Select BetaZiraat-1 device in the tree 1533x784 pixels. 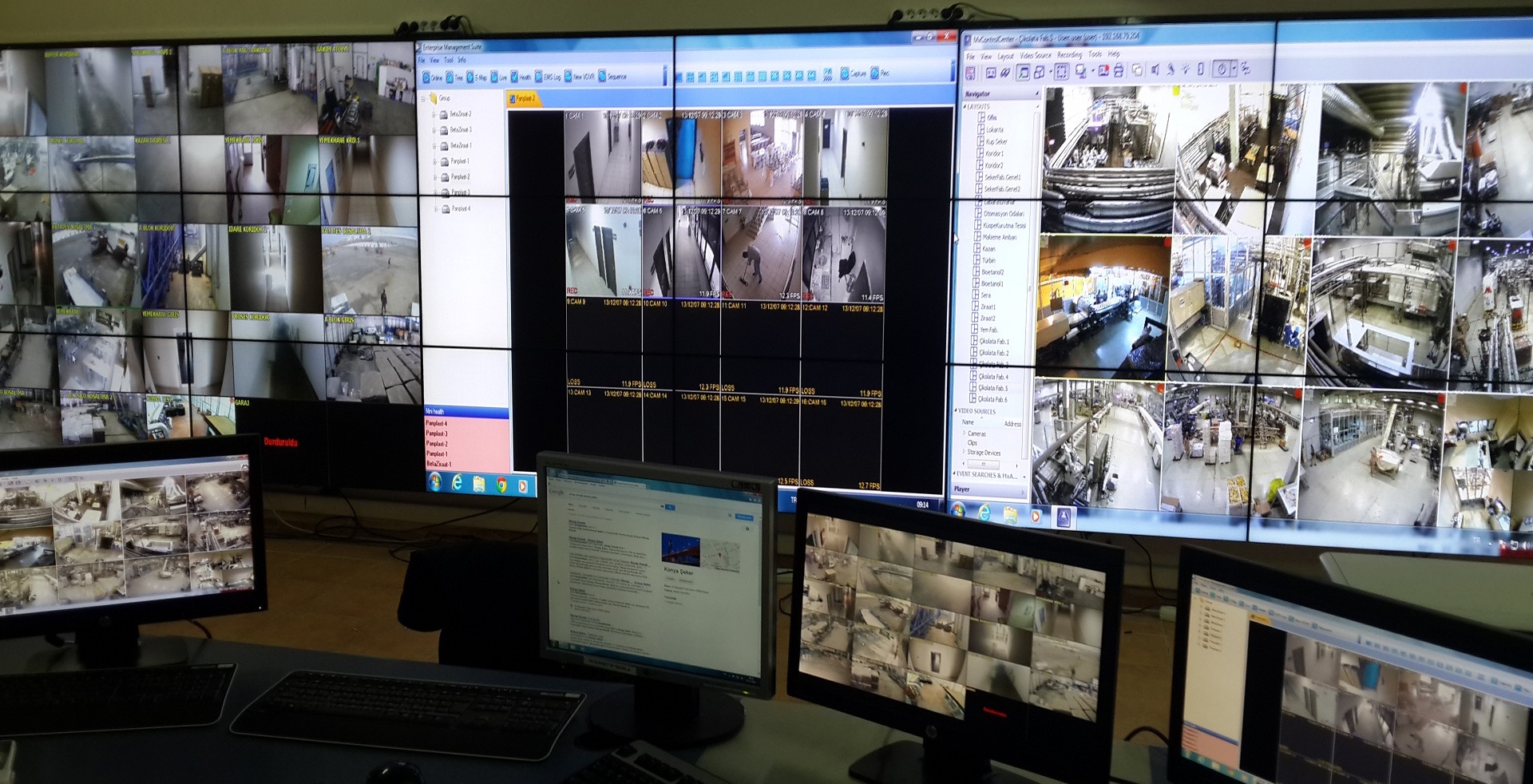(x=461, y=145)
